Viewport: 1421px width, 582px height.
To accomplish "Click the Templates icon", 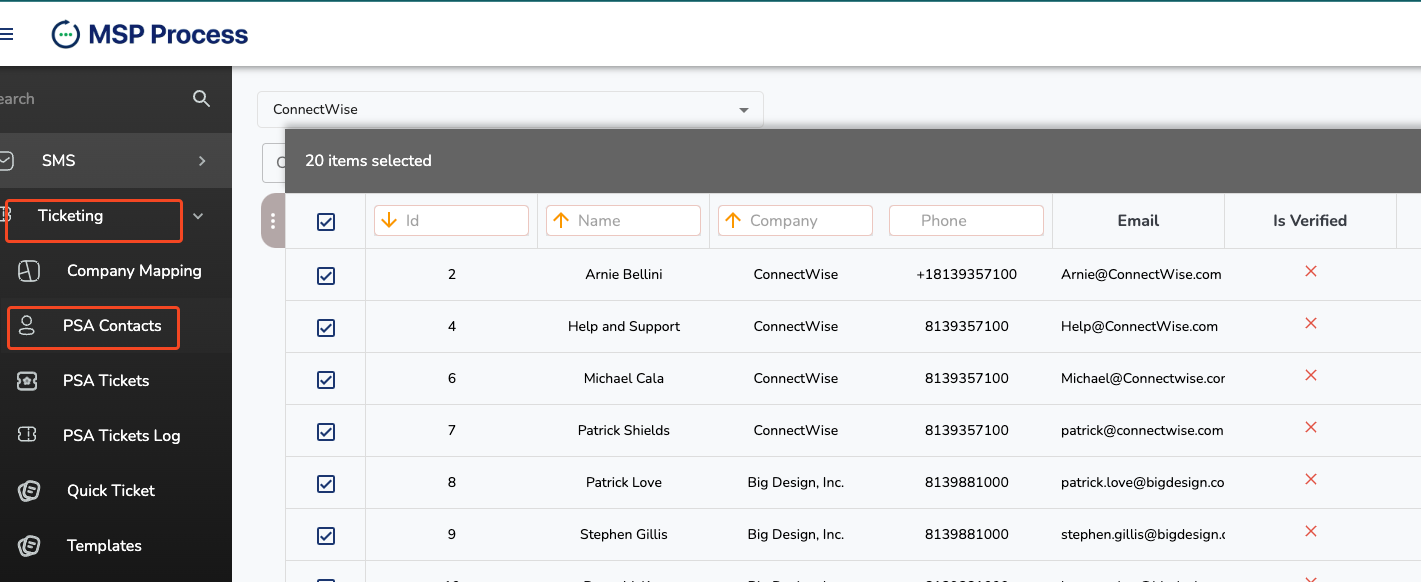I will tap(29, 545).
